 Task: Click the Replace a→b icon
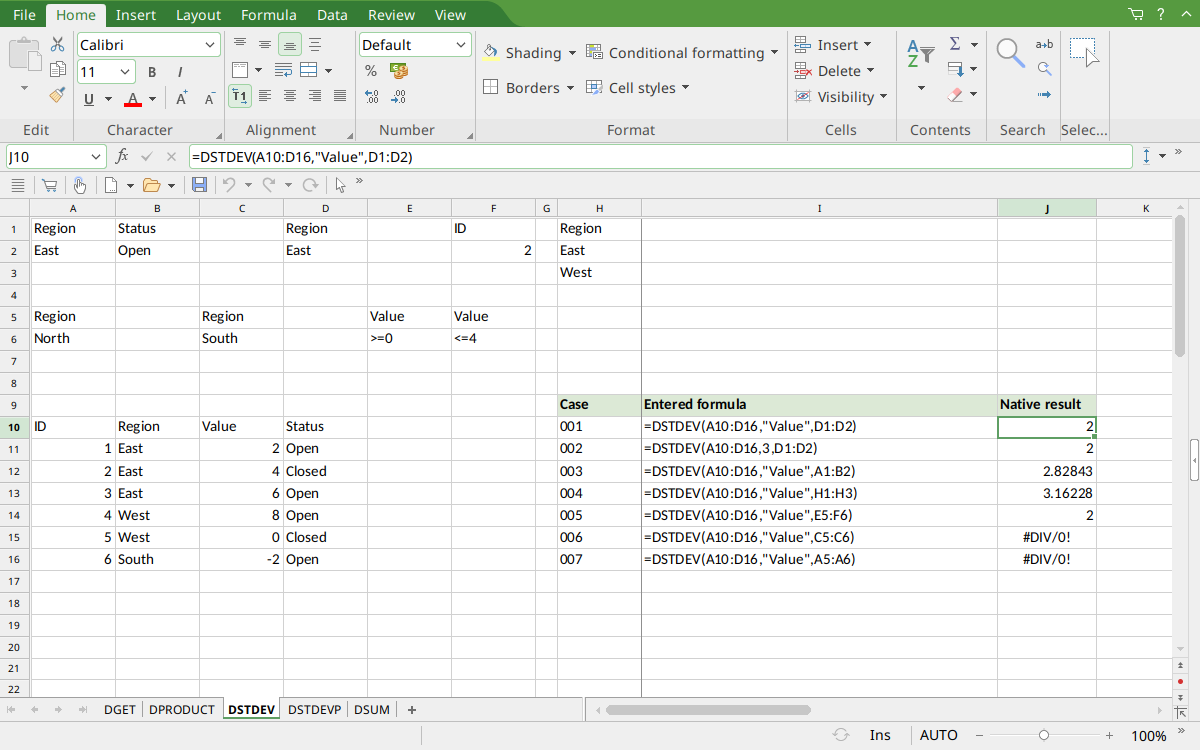[1044, 44]
